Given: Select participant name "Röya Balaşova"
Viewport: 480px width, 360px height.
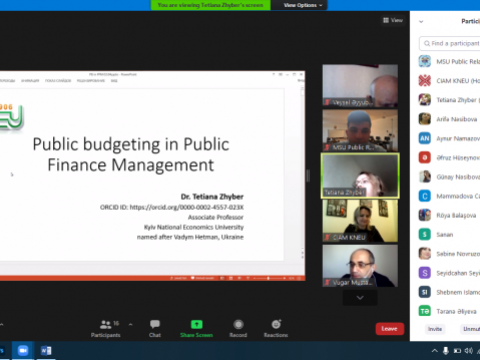Looking at the screenshot, I should pos(456,215).
